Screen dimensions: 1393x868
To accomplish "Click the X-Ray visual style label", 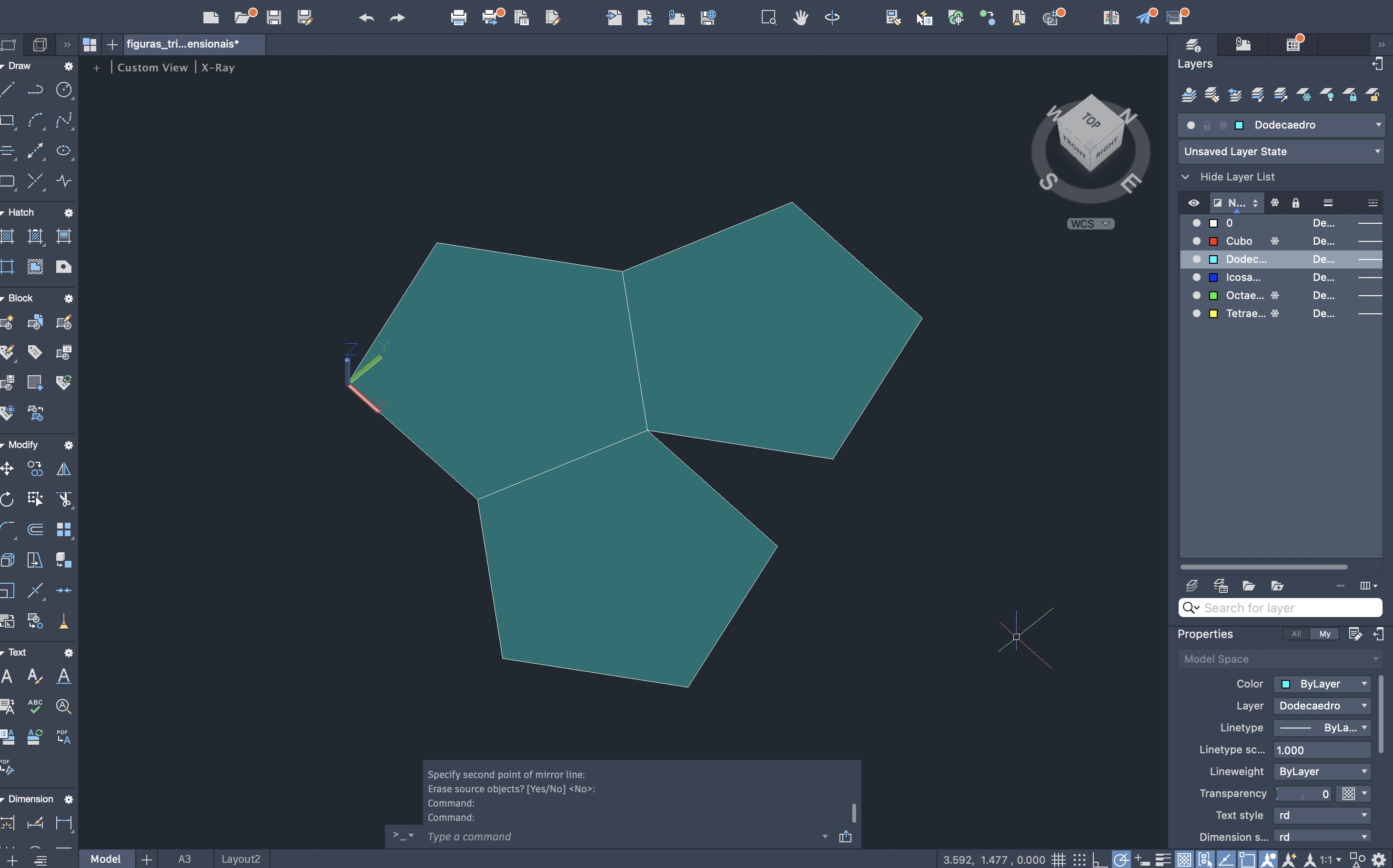I will (218, 68).
